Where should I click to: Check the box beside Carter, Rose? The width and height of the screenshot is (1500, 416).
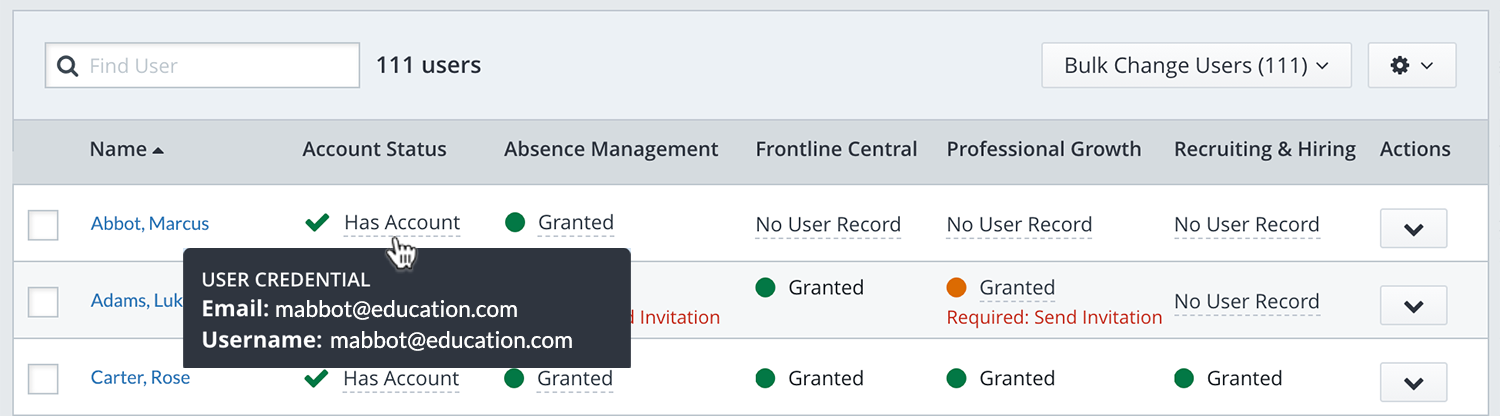click(43, 379)
